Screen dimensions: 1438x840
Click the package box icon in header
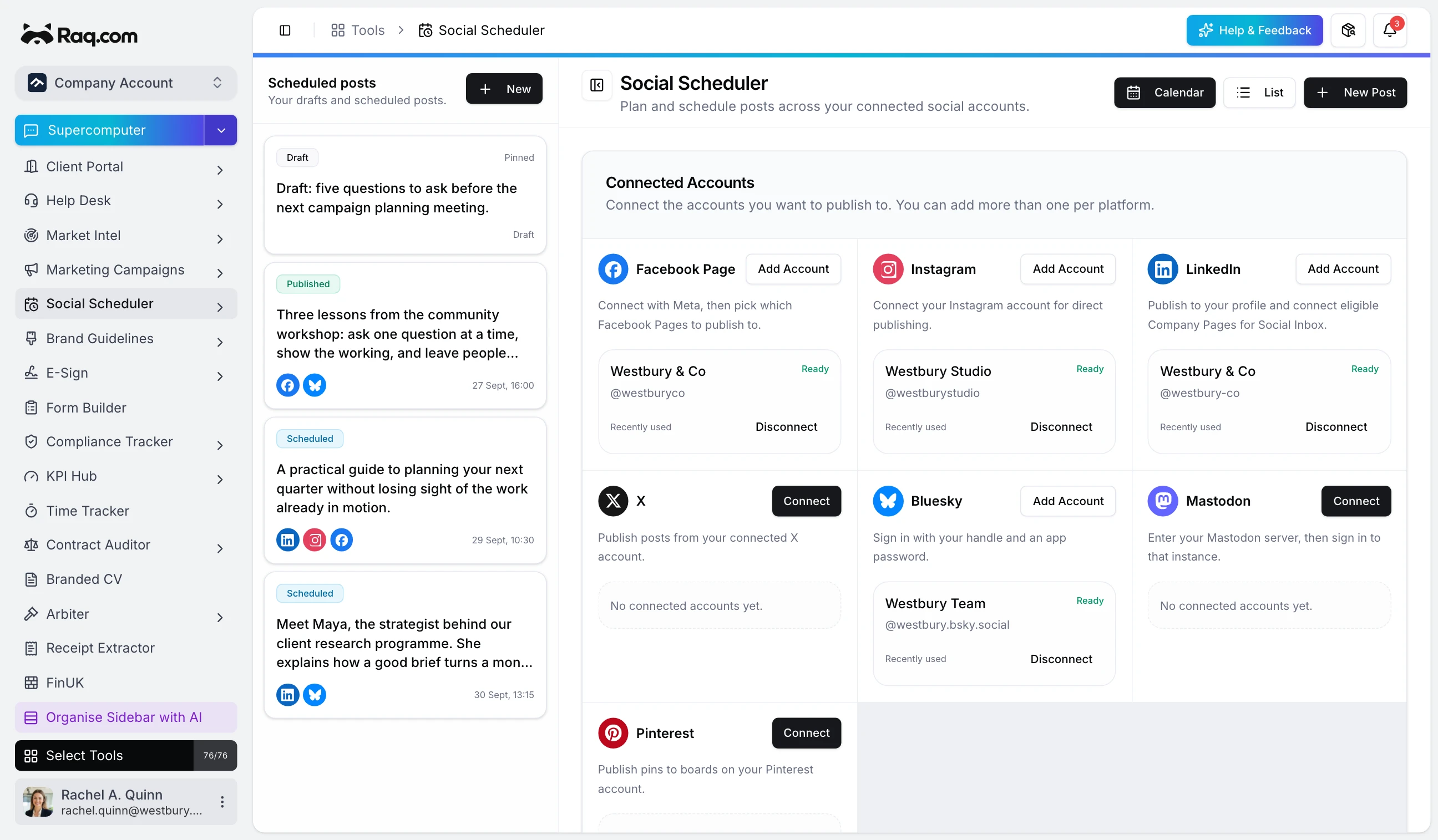click(1348, 30)
